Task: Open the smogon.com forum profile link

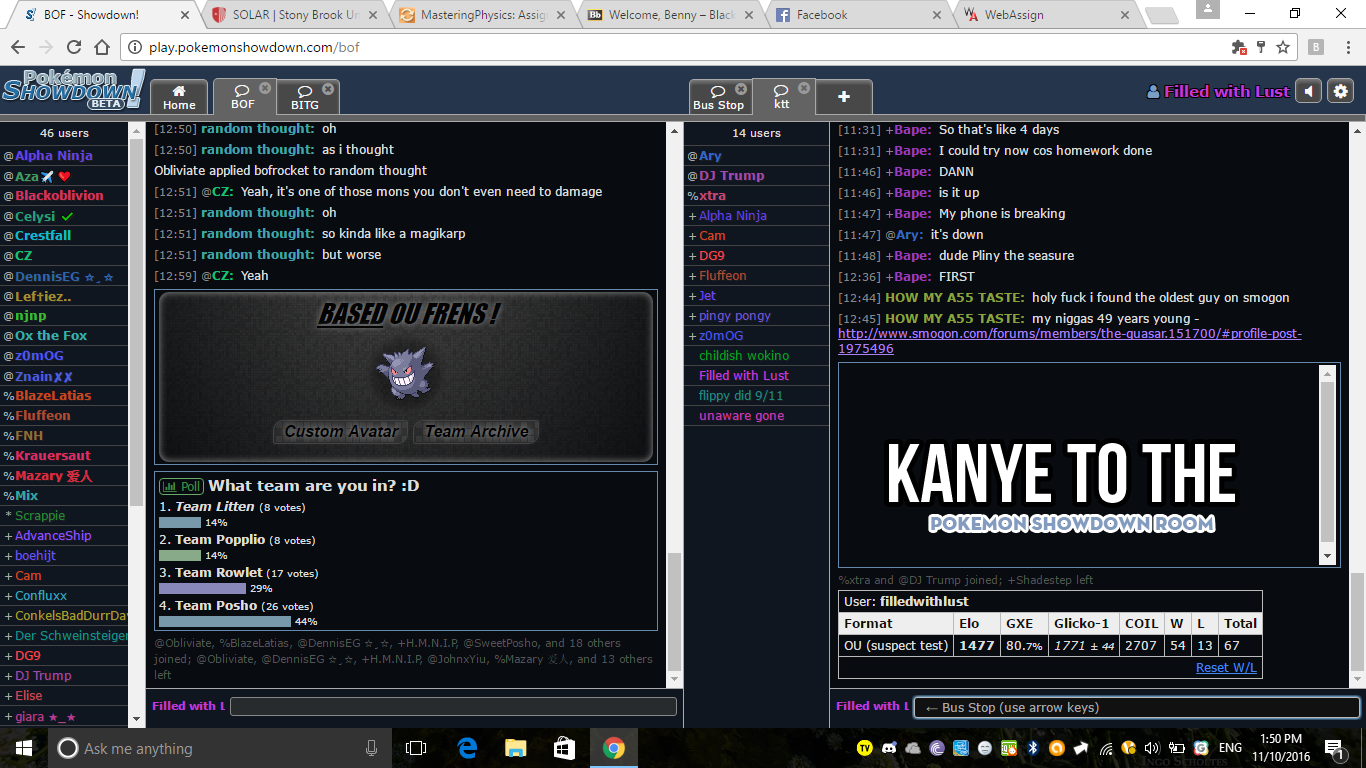Action: pos(1070,341)
